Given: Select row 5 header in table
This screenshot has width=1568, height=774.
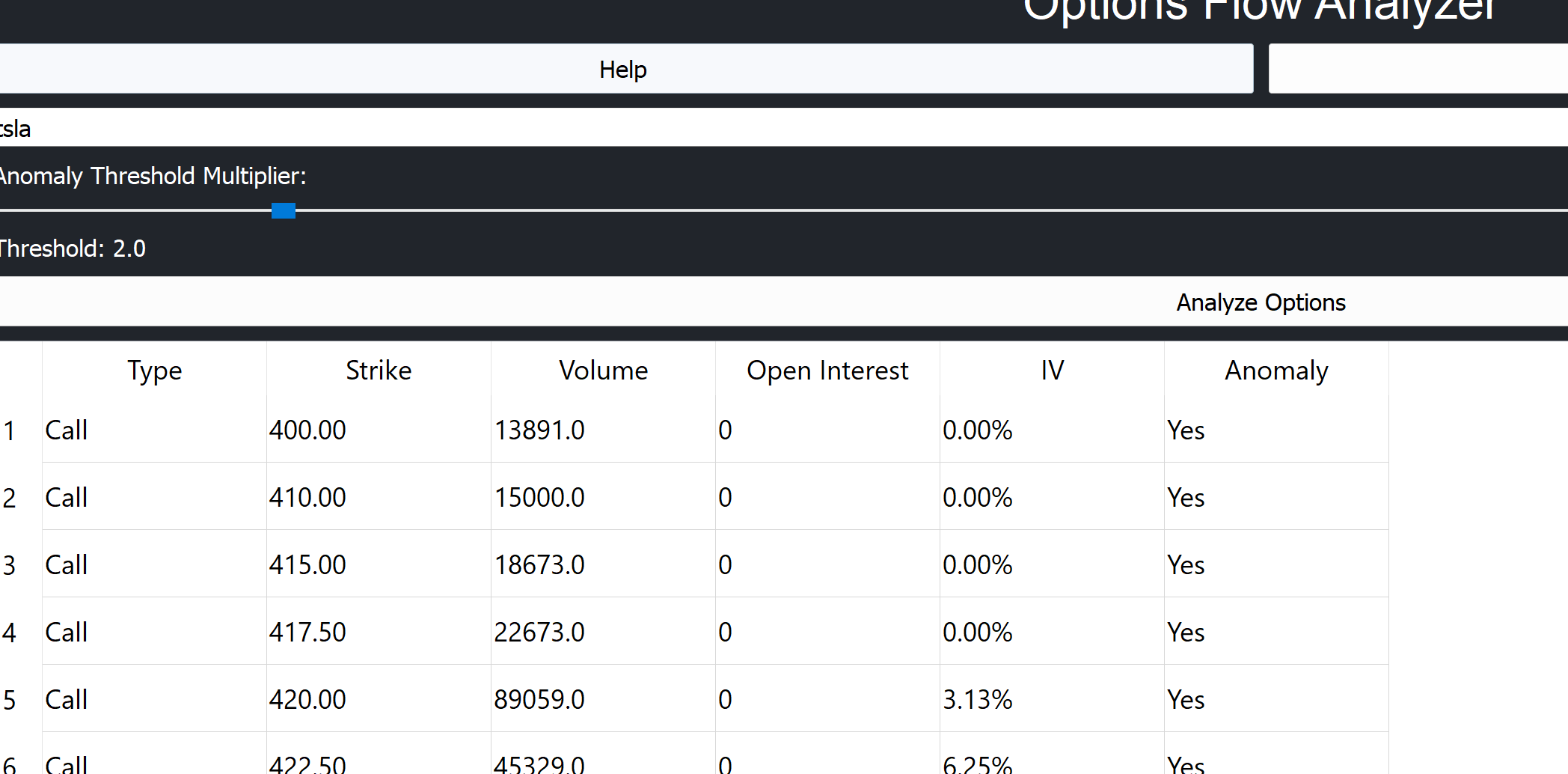Looking at the screenshot, I should 10,700.
